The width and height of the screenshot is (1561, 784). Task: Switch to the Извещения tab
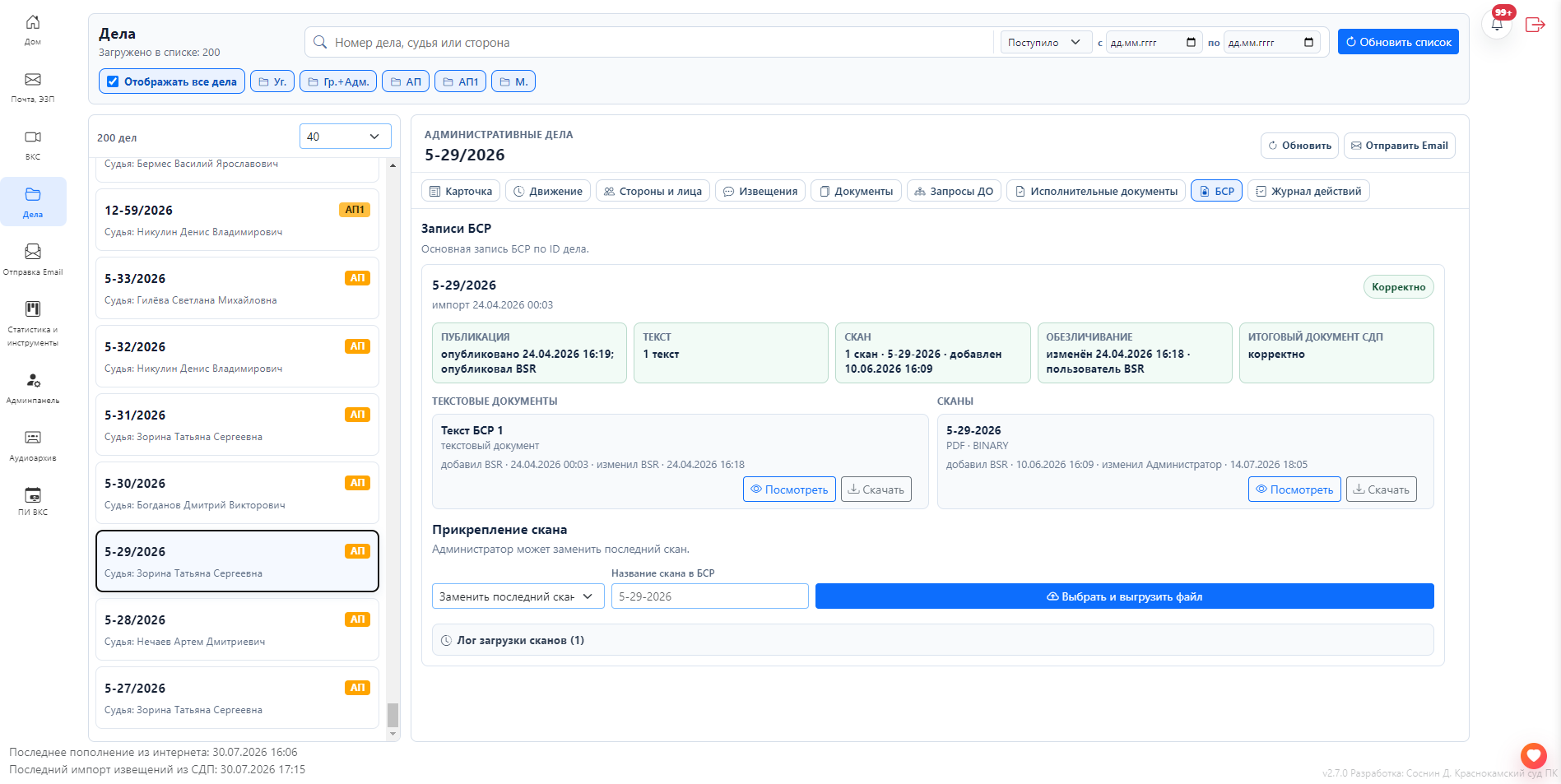click(x=760, y=191)
